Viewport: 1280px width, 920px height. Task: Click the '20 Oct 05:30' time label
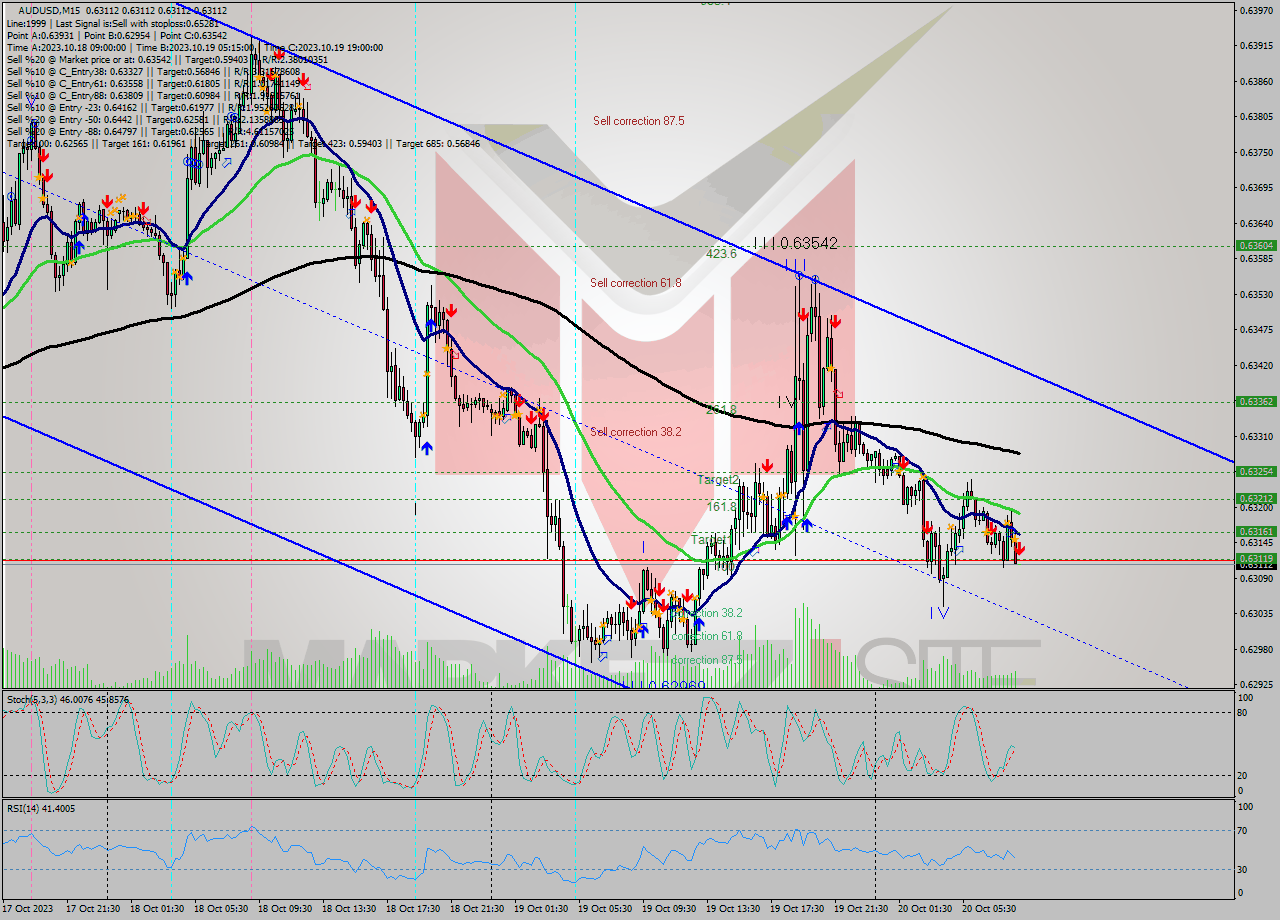pos(988,908)
